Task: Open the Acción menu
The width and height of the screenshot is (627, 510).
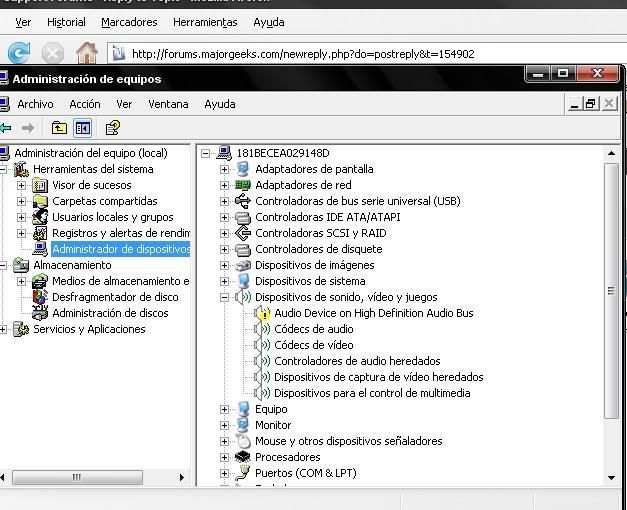Action: tap(85, 104)
